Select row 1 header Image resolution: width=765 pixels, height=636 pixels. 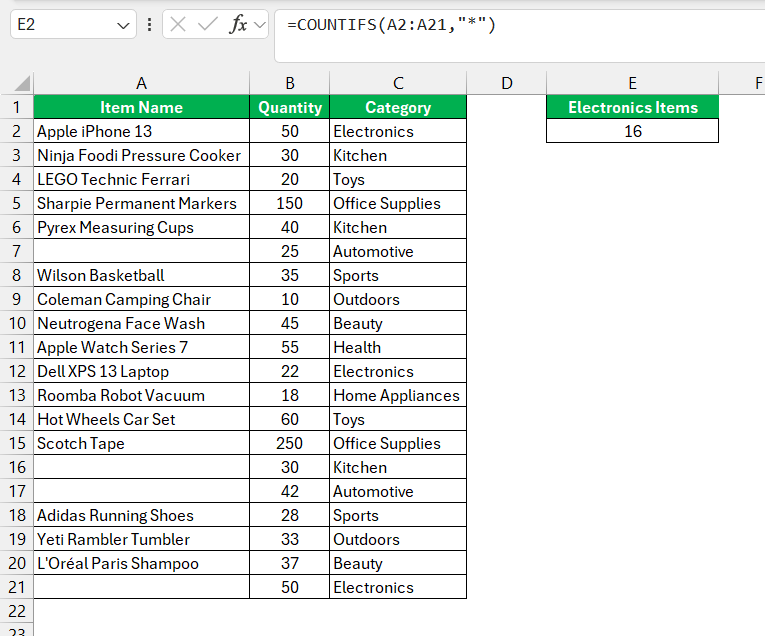pos(17,107)
